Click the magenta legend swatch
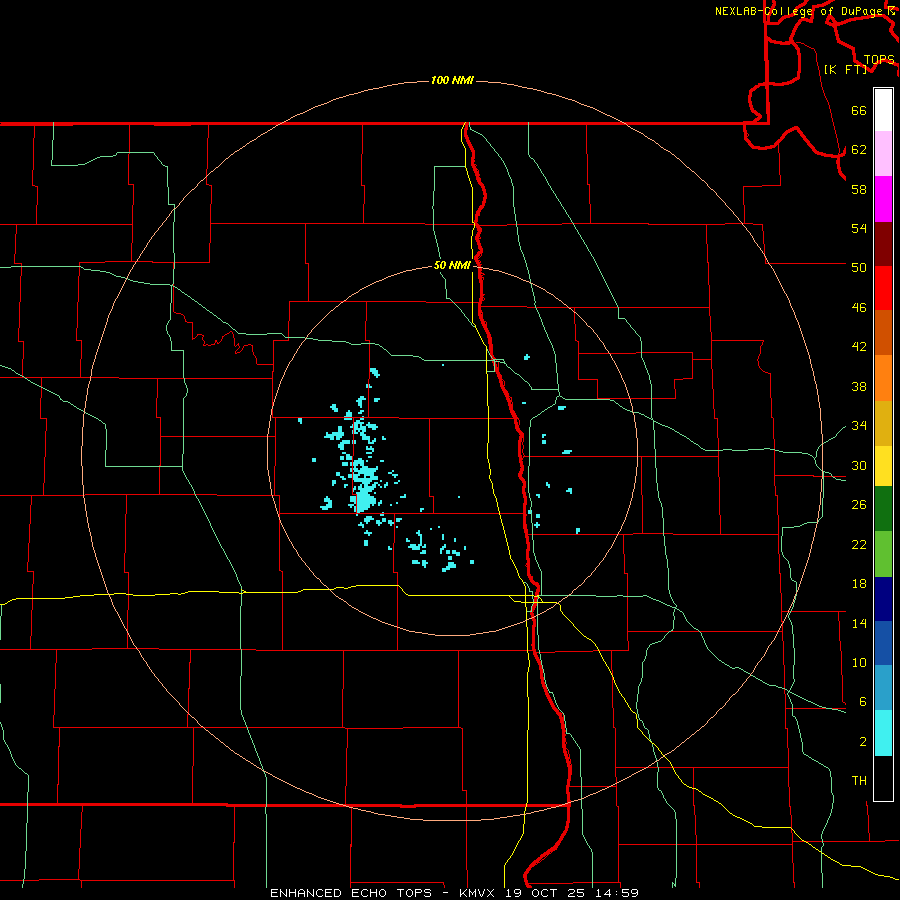The height and width of the screenshot is (900, 900). [883, 199]
